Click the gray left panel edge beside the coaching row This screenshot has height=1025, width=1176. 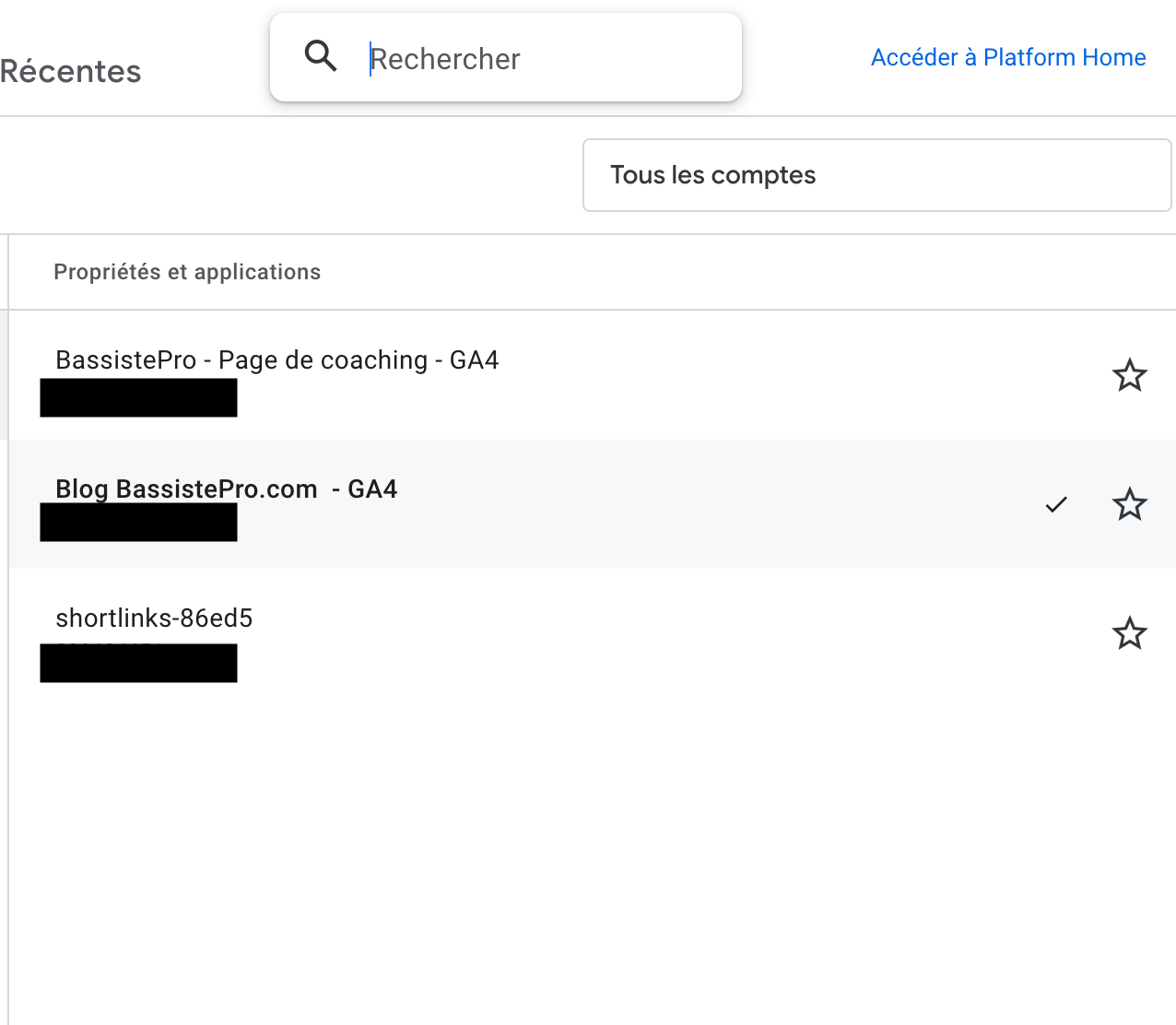4,375
